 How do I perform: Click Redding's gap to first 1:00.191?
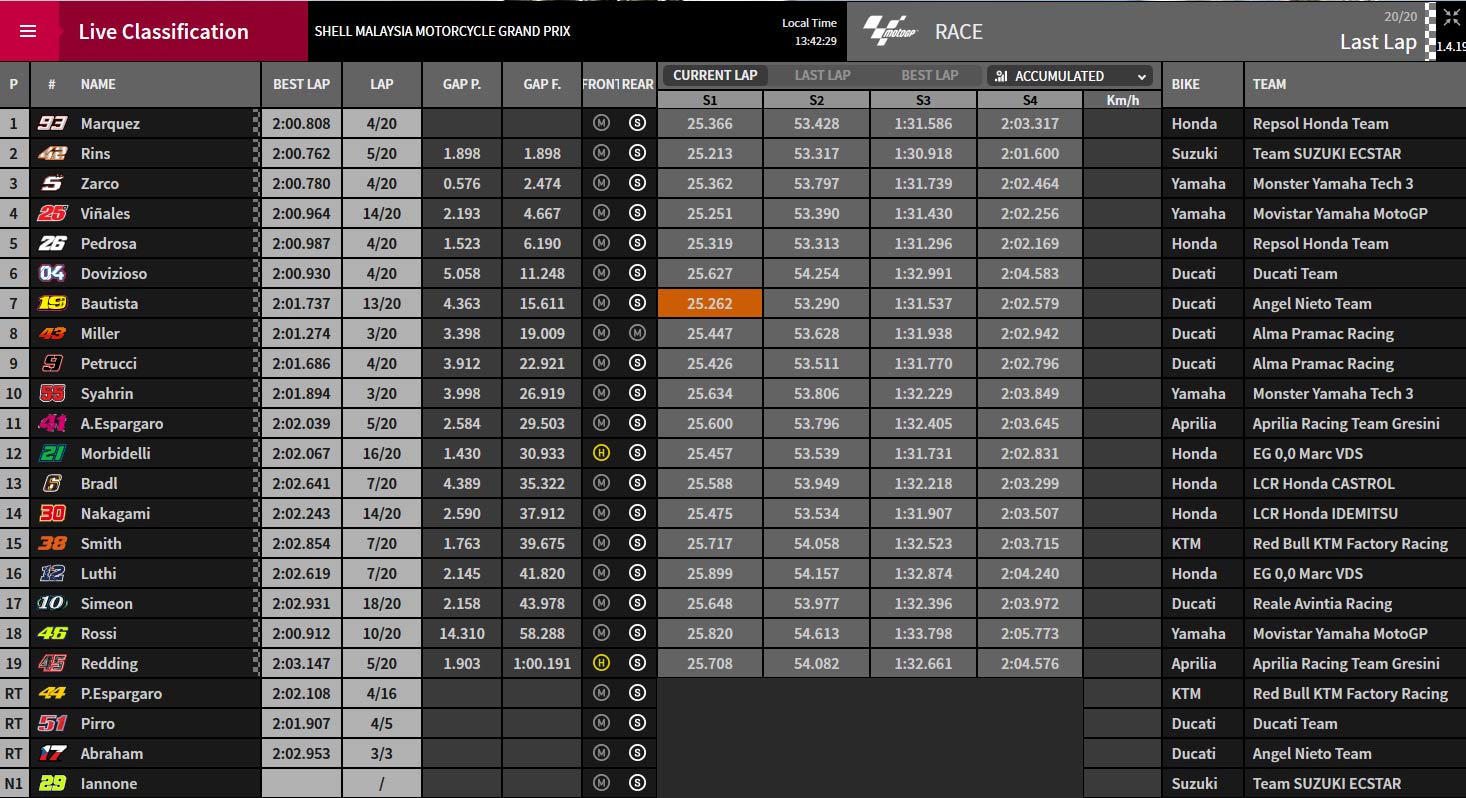pyautogui.click(x=542, y=663)
